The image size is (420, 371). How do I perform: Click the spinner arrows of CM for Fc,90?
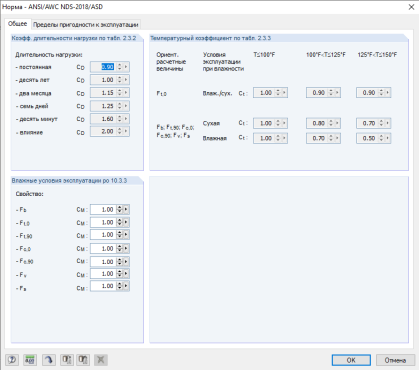120,262
